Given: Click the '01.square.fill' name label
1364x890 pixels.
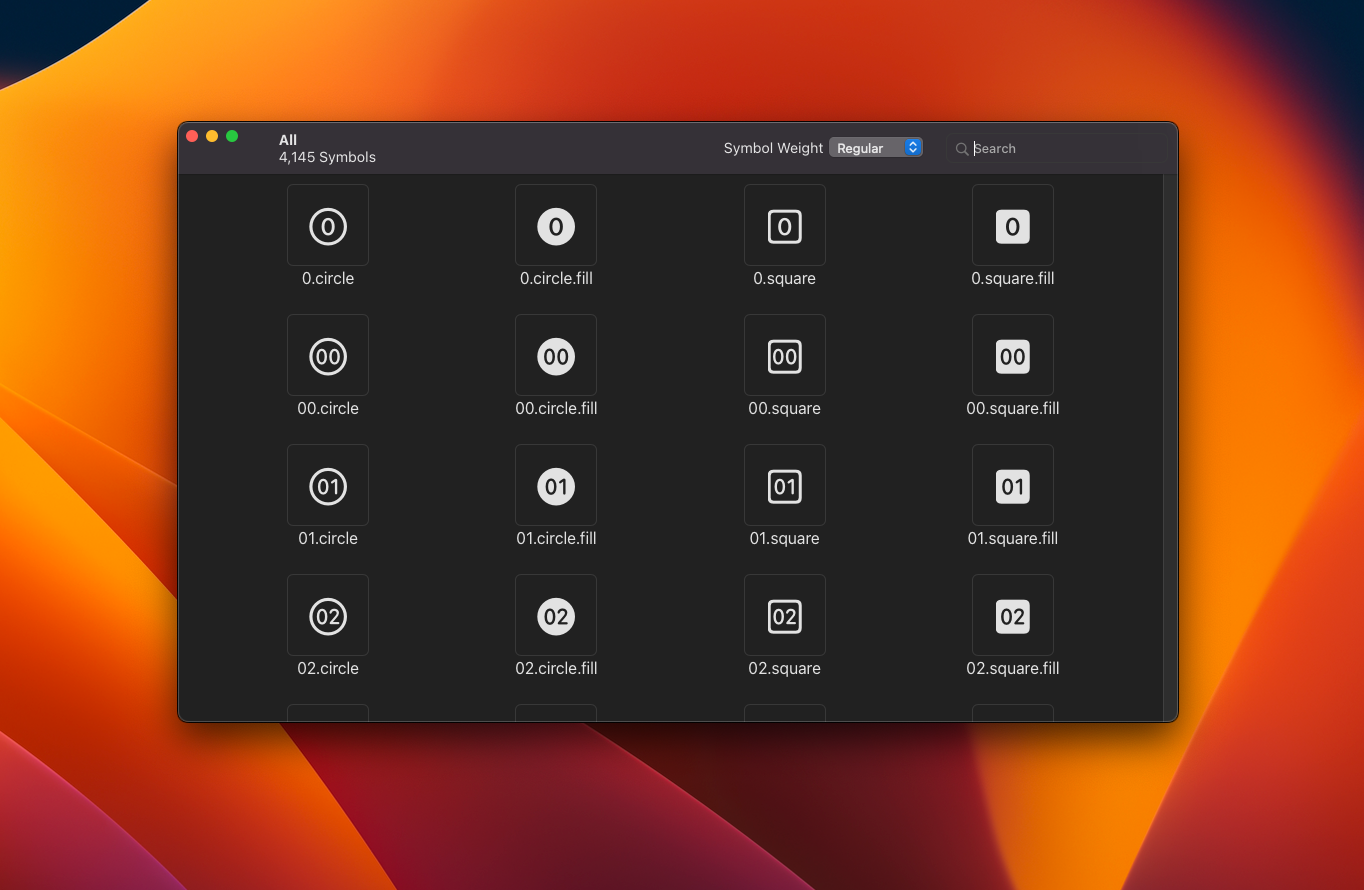Looking at the screenshot, I should (x=1013, y=539).
